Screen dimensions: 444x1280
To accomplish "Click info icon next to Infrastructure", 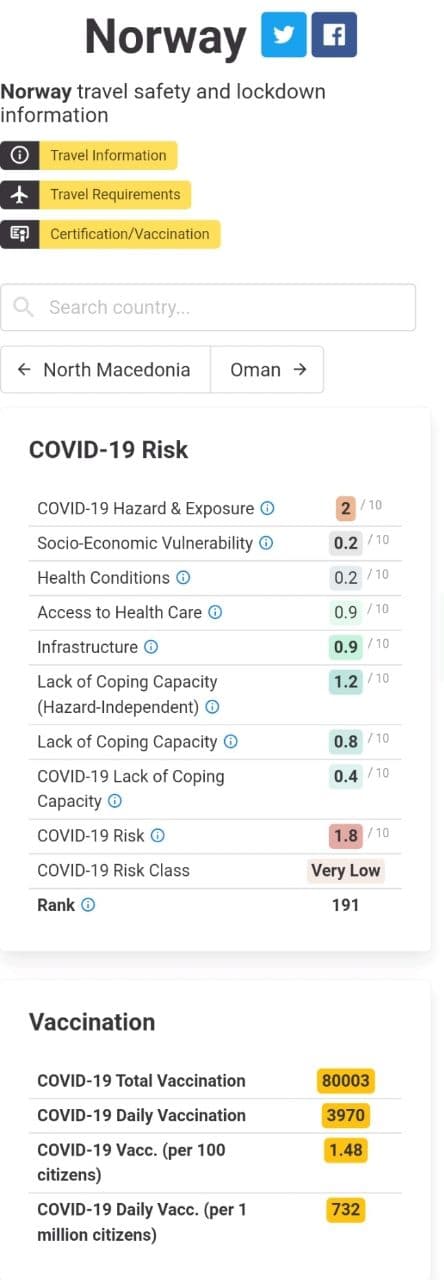I will tap(151, 647).
